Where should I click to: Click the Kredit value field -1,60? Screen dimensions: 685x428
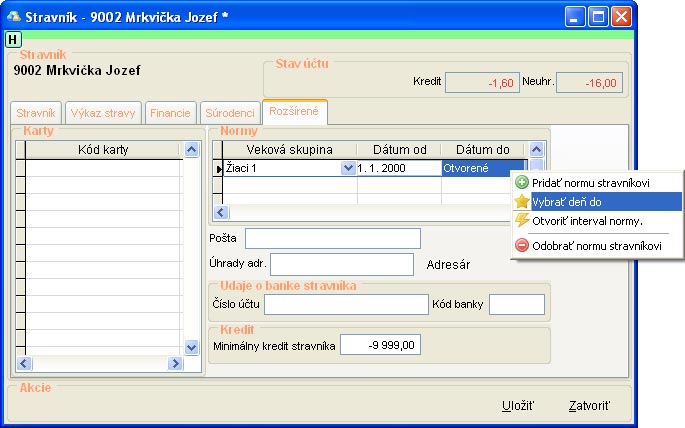482,83
